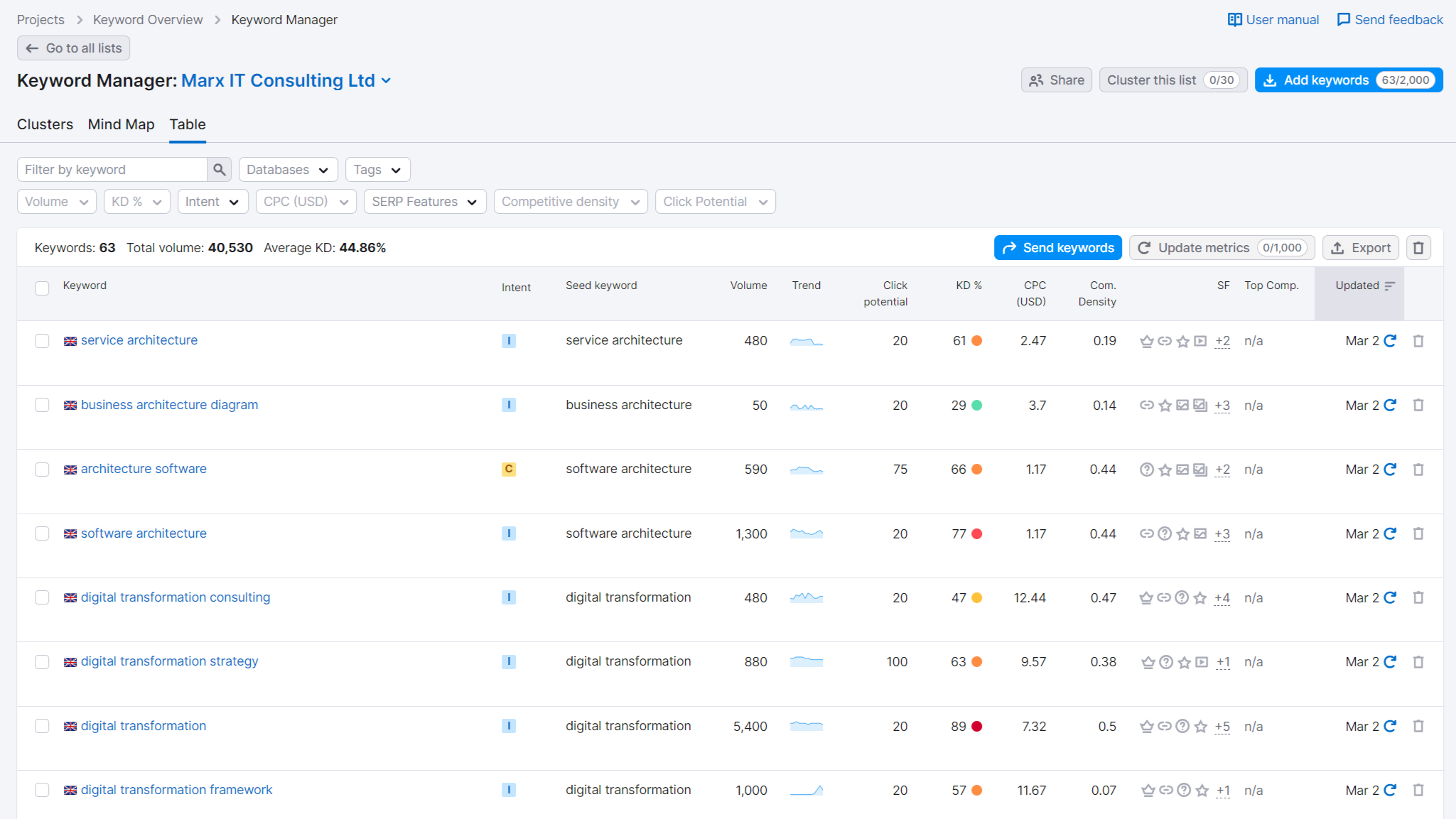Click the digital transformation consulting keyword link
Screen dimensions: 1456x819
pos(176,597)
